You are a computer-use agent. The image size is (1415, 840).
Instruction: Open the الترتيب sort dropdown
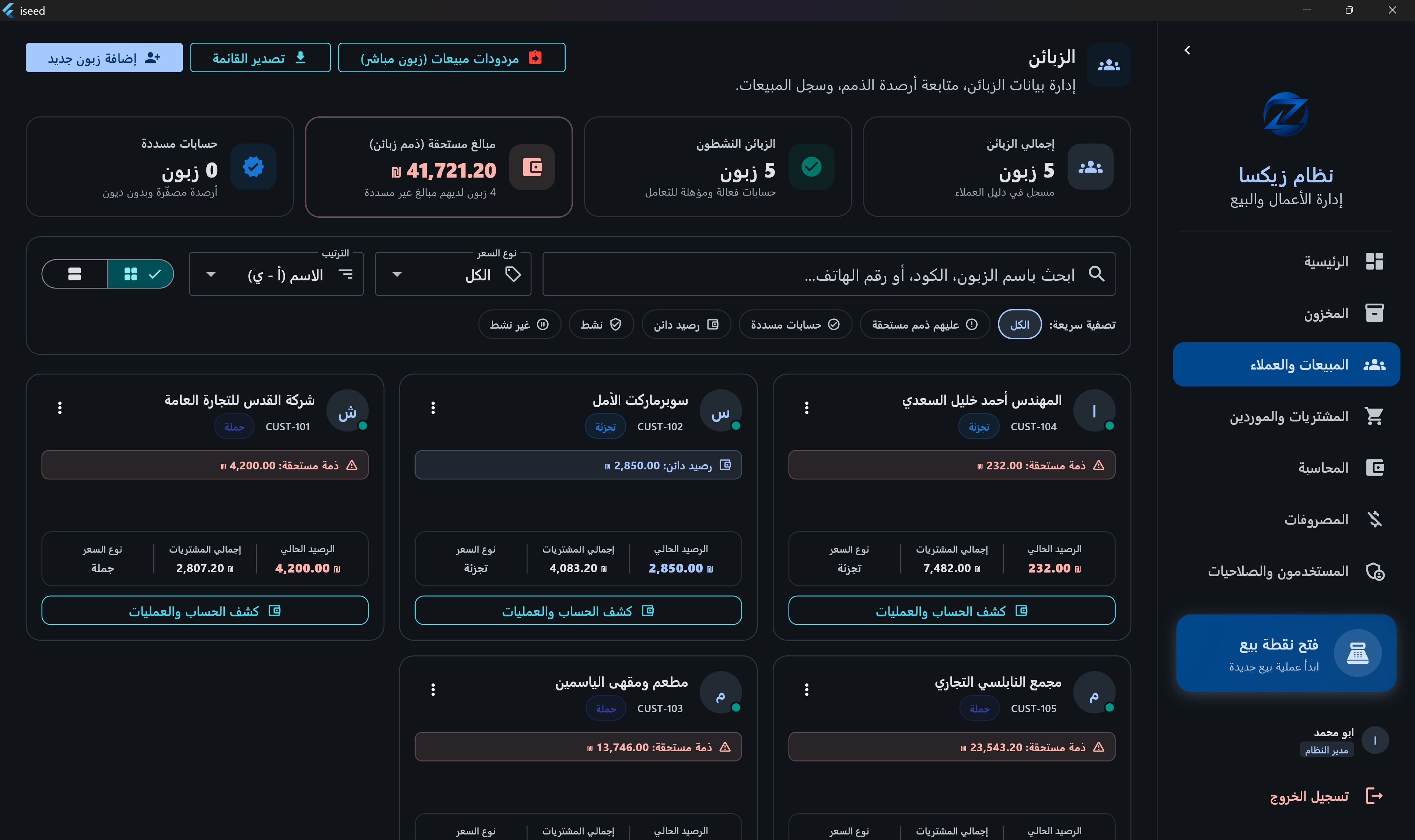276,274
